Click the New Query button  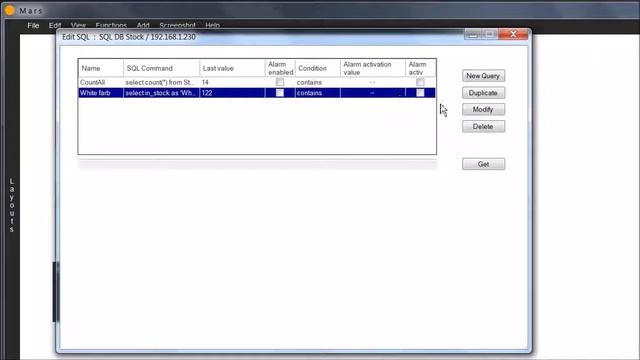(483, 76)
